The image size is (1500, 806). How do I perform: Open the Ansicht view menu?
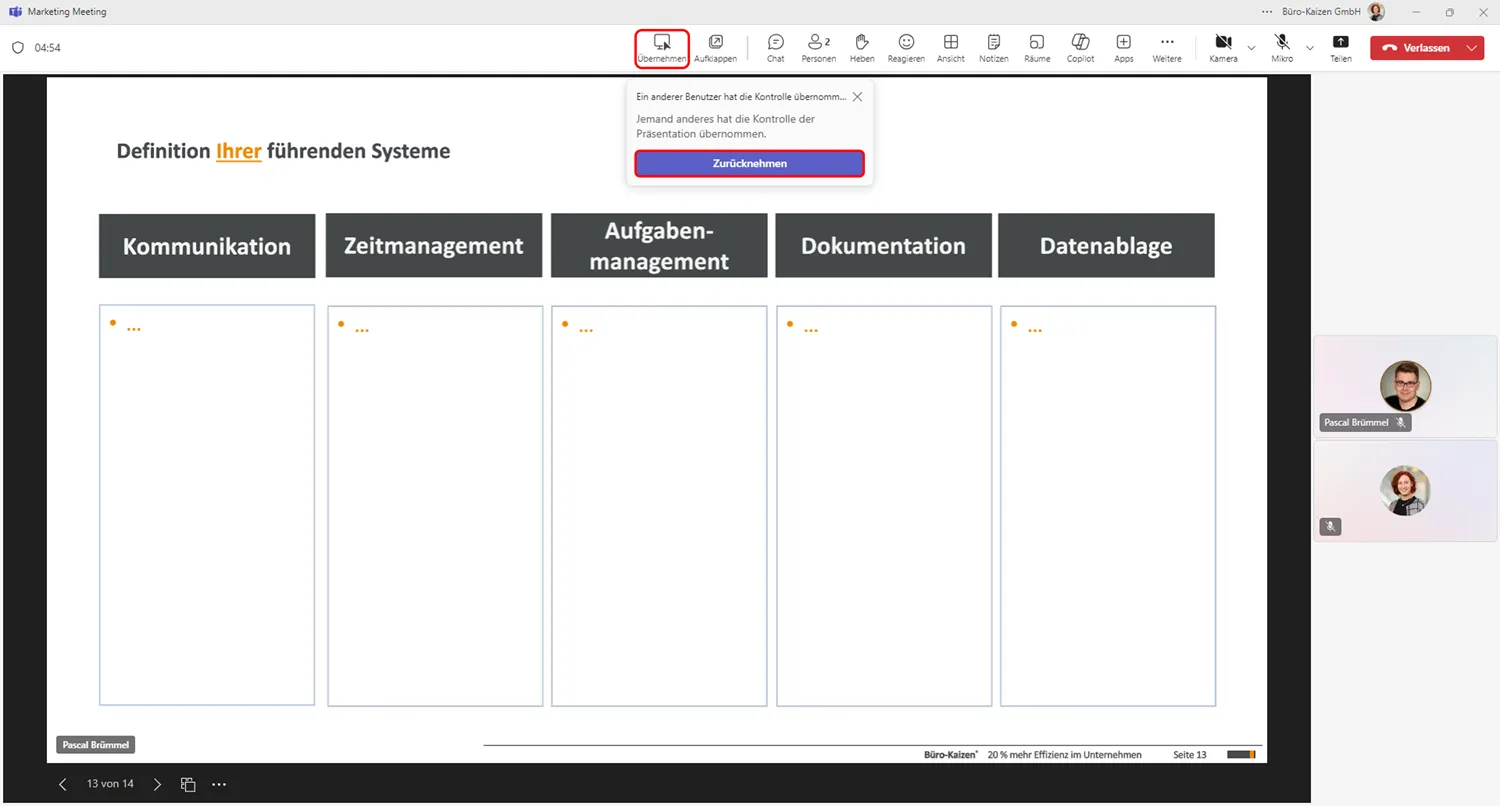(x=951, y=47)
